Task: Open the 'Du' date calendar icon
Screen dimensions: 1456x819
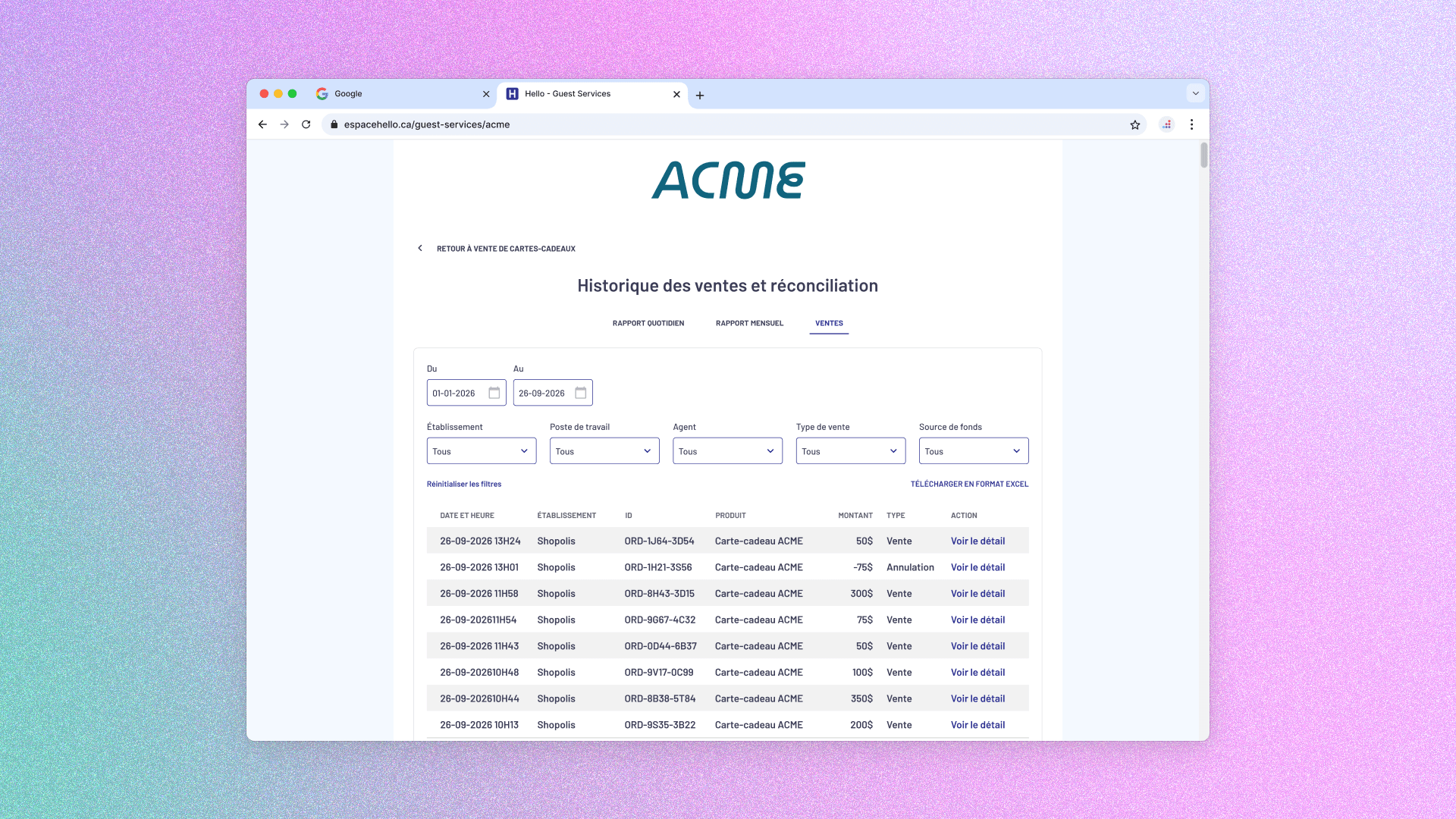Action: (x=494, y=393)
